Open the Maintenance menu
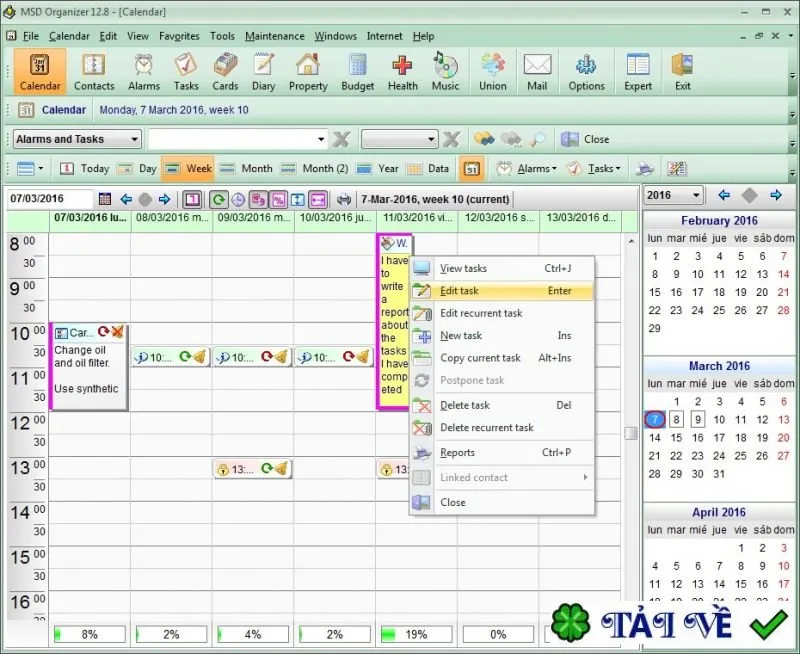The width and height of the screenshot is (800, 654). point(274,36)
